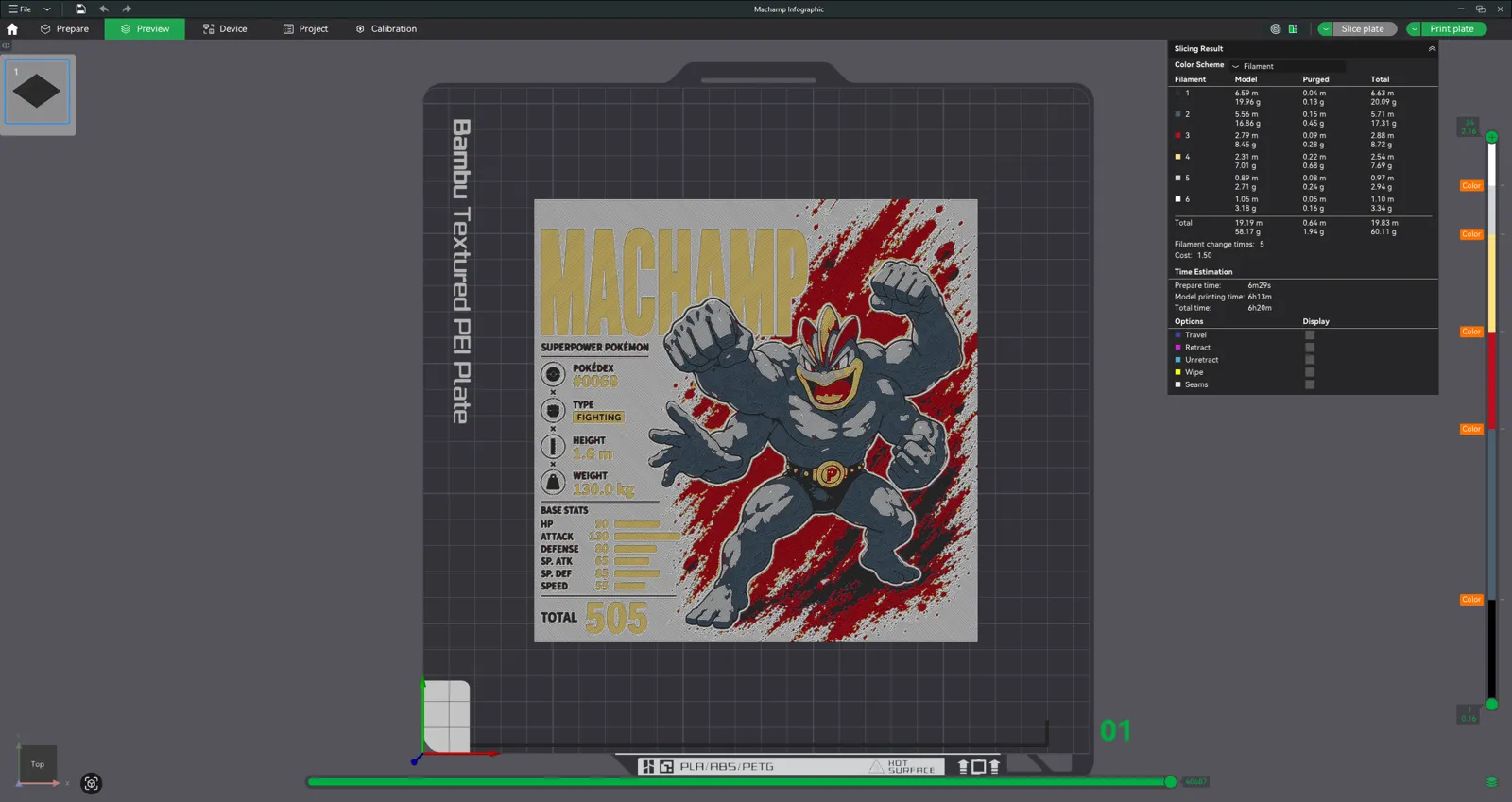Click the lowest Color change marker on layer slider
The width and height of the screenshot is (1512, 802).
pyautogui.click(x=1471, y=600)
